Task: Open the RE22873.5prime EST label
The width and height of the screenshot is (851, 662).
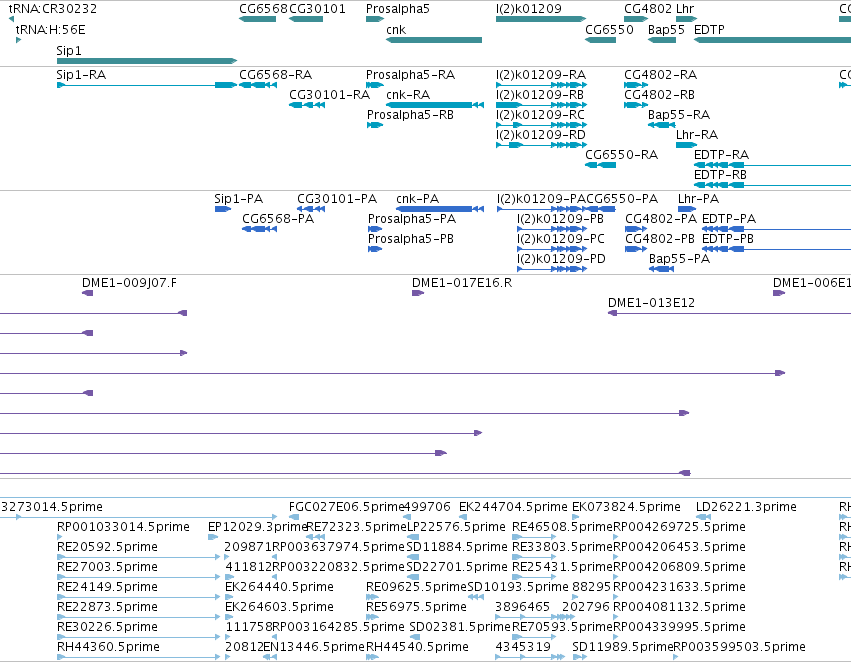Action: 107,607
